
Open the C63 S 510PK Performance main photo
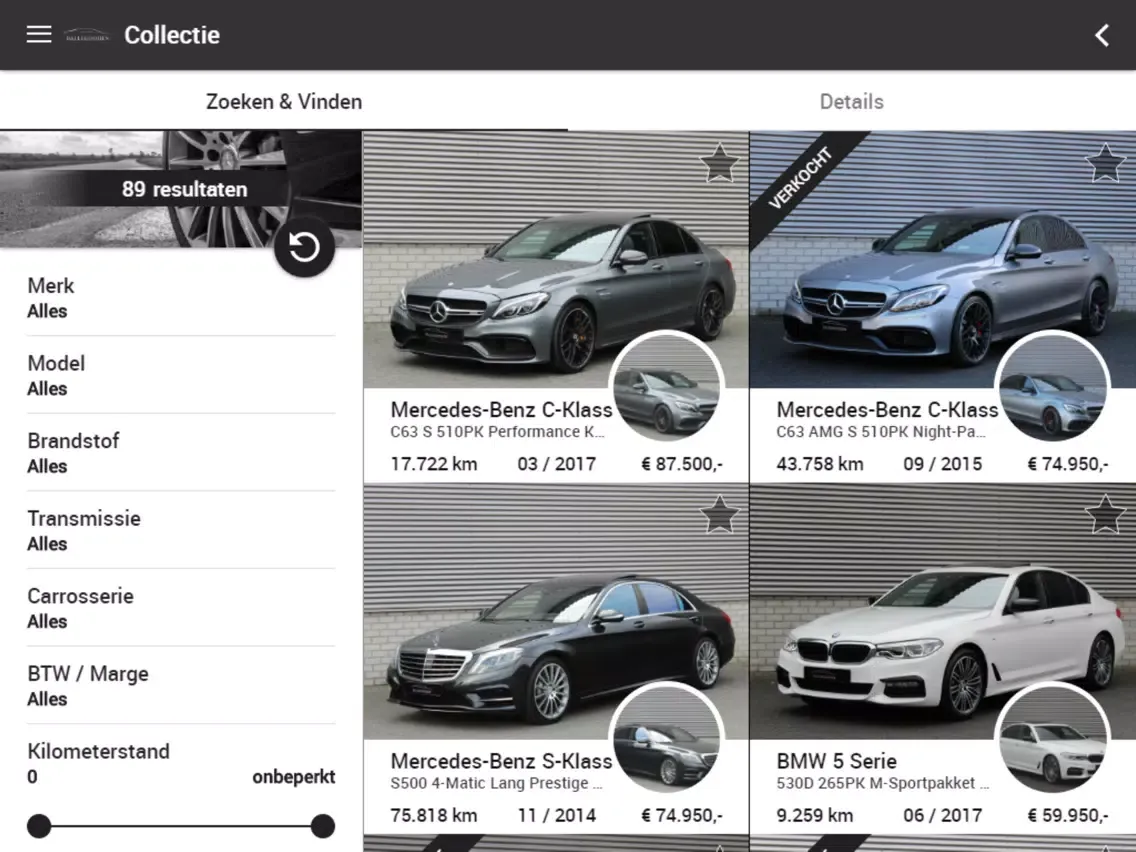click(556, 259)
